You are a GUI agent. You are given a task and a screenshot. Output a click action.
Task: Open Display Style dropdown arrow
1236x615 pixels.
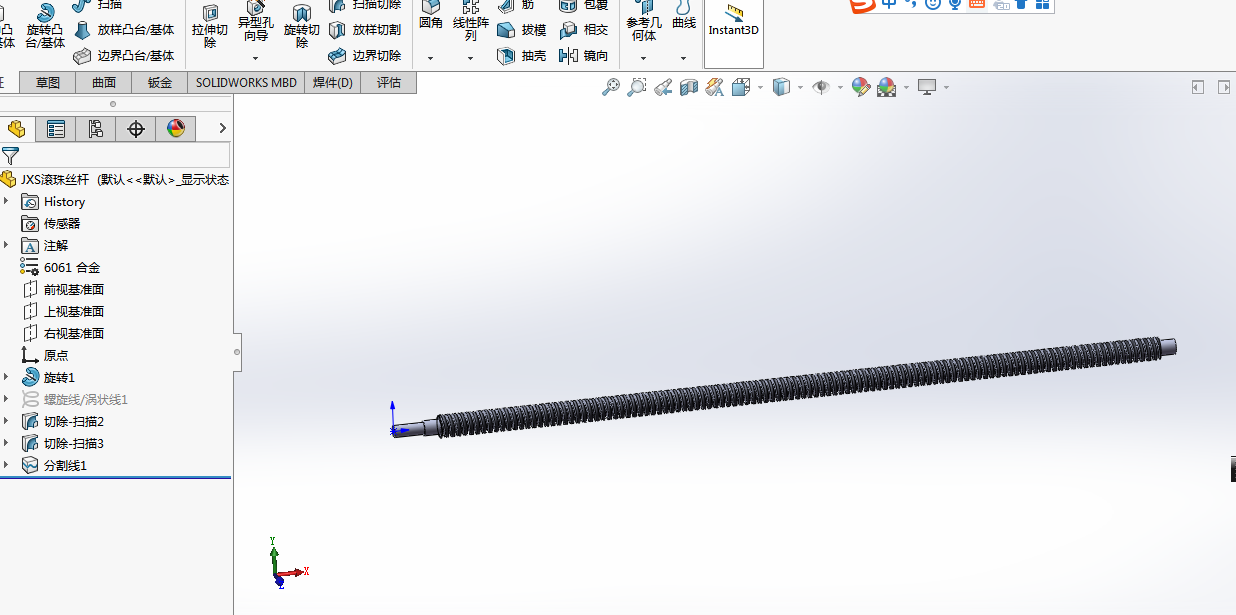tap(801, 88)
